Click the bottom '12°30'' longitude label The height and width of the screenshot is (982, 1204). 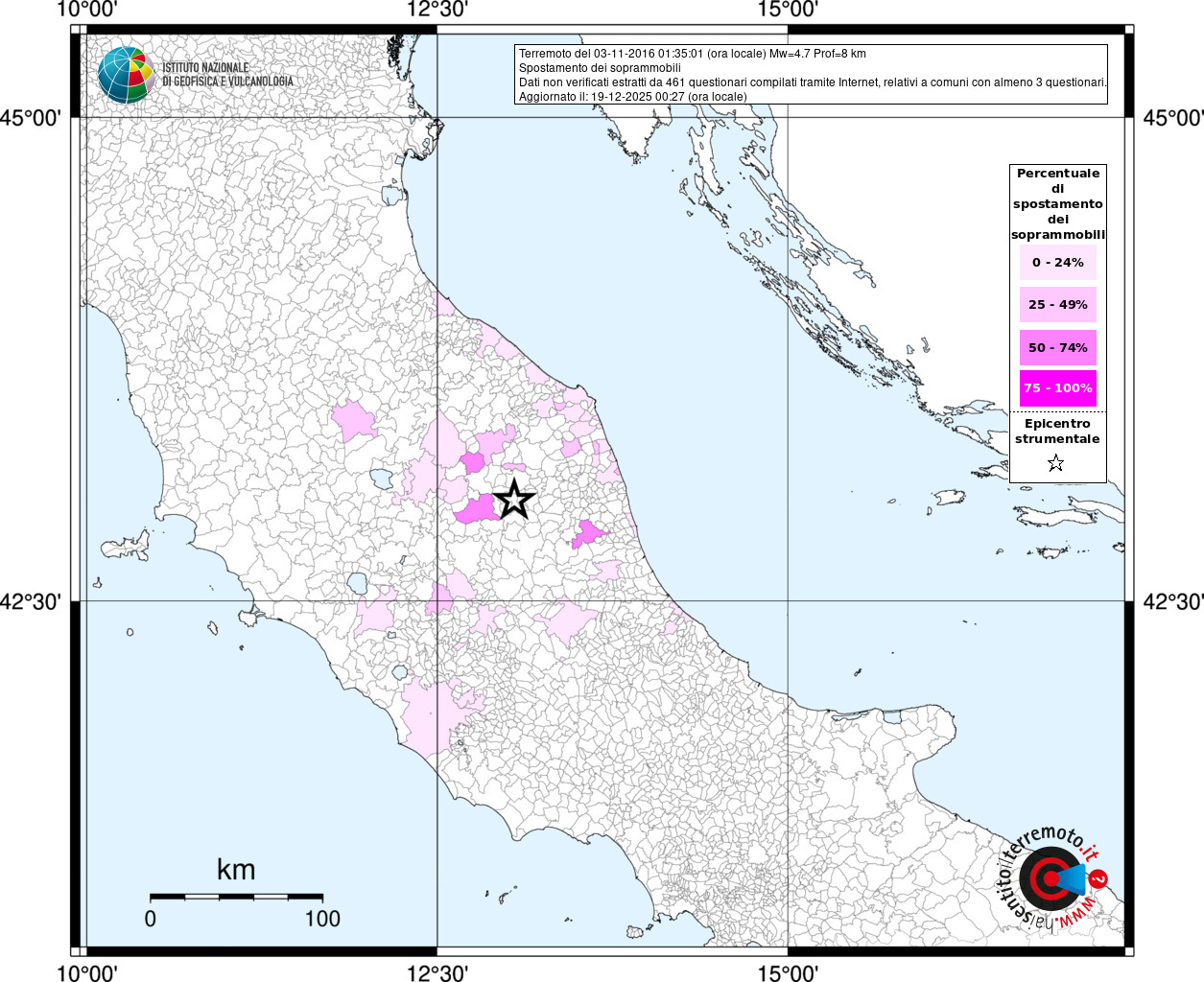point(437,972)
